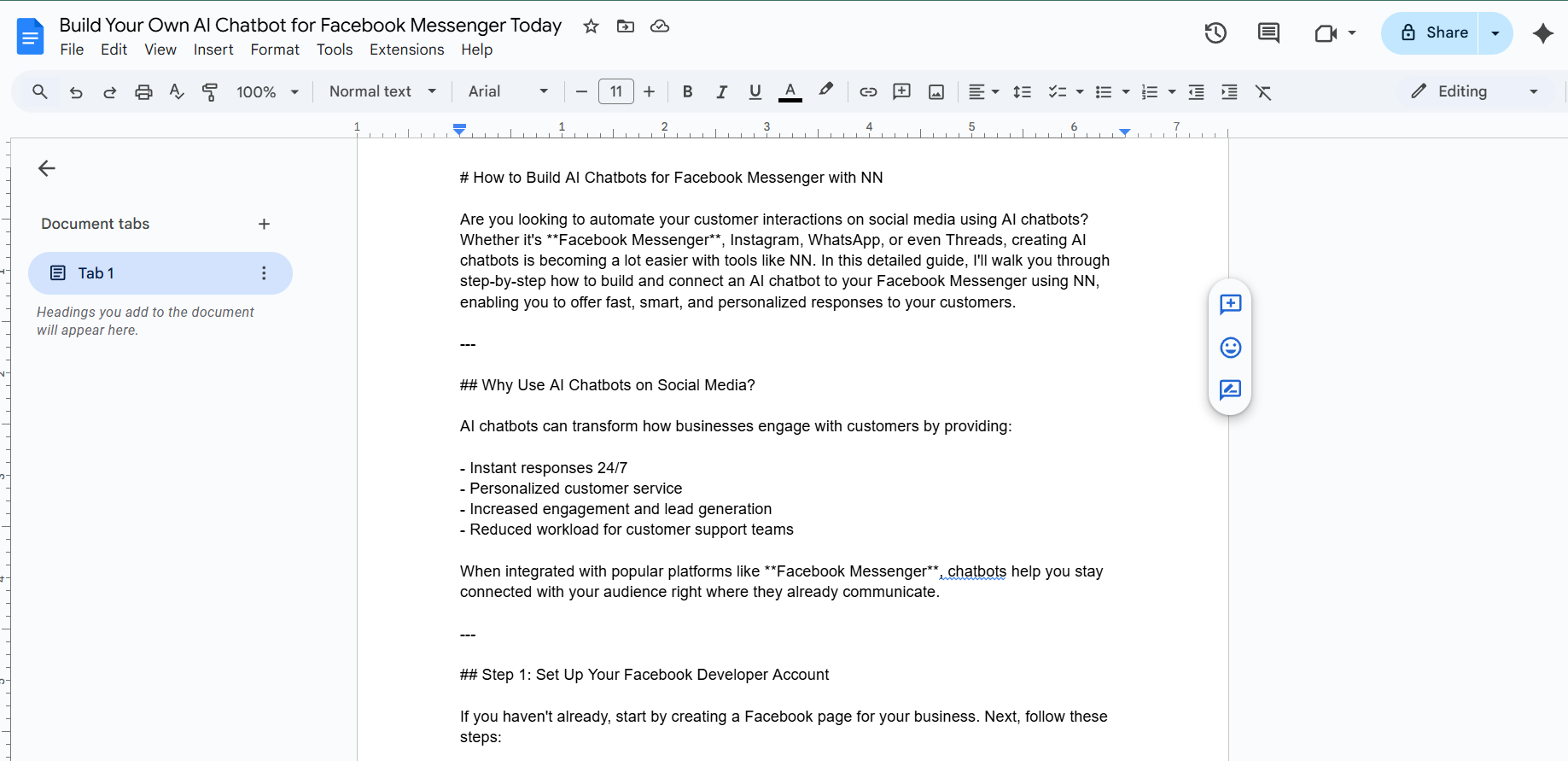Click the font size input field

(615, 91)
